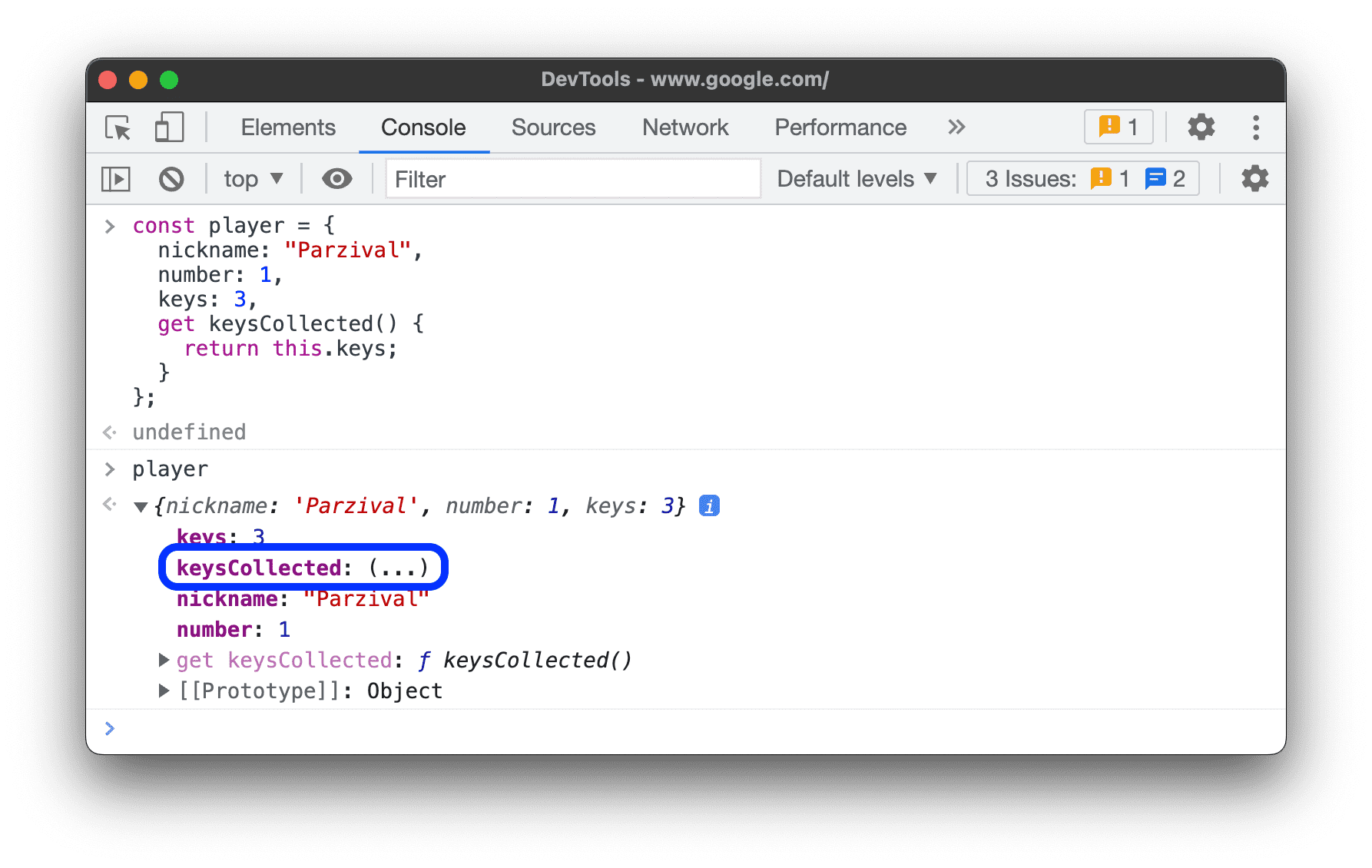This screenshot has width=1372, height=868.
Task: Invoke the keysCollected getter (...)
Action: tap(398, 568)
